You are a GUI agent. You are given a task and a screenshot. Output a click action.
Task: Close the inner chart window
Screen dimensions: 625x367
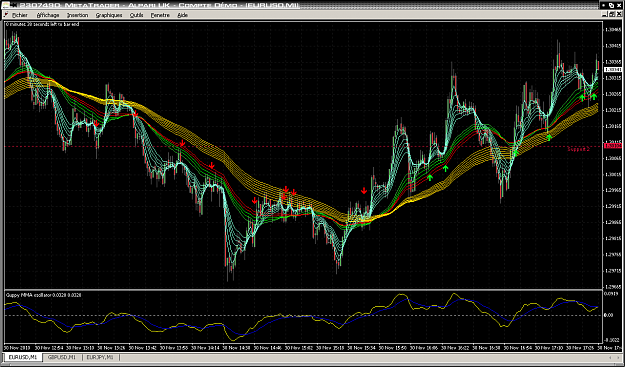tap(618, 15)
